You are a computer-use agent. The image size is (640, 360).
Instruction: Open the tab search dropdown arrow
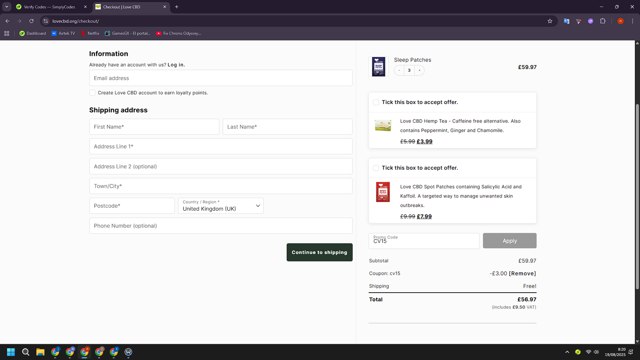pyautogui.click(x=7, y=7)
